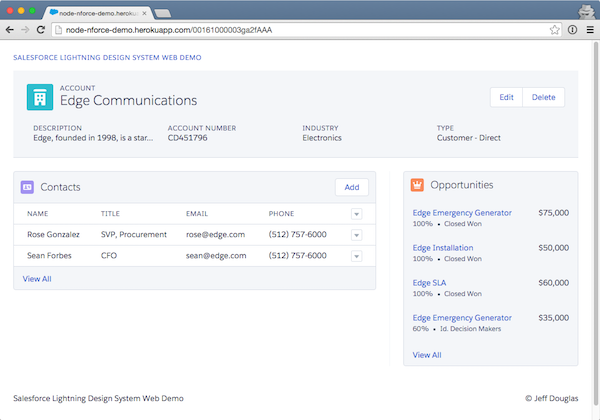
Task: Open Contacts View All link
Action: pos(37,279)
